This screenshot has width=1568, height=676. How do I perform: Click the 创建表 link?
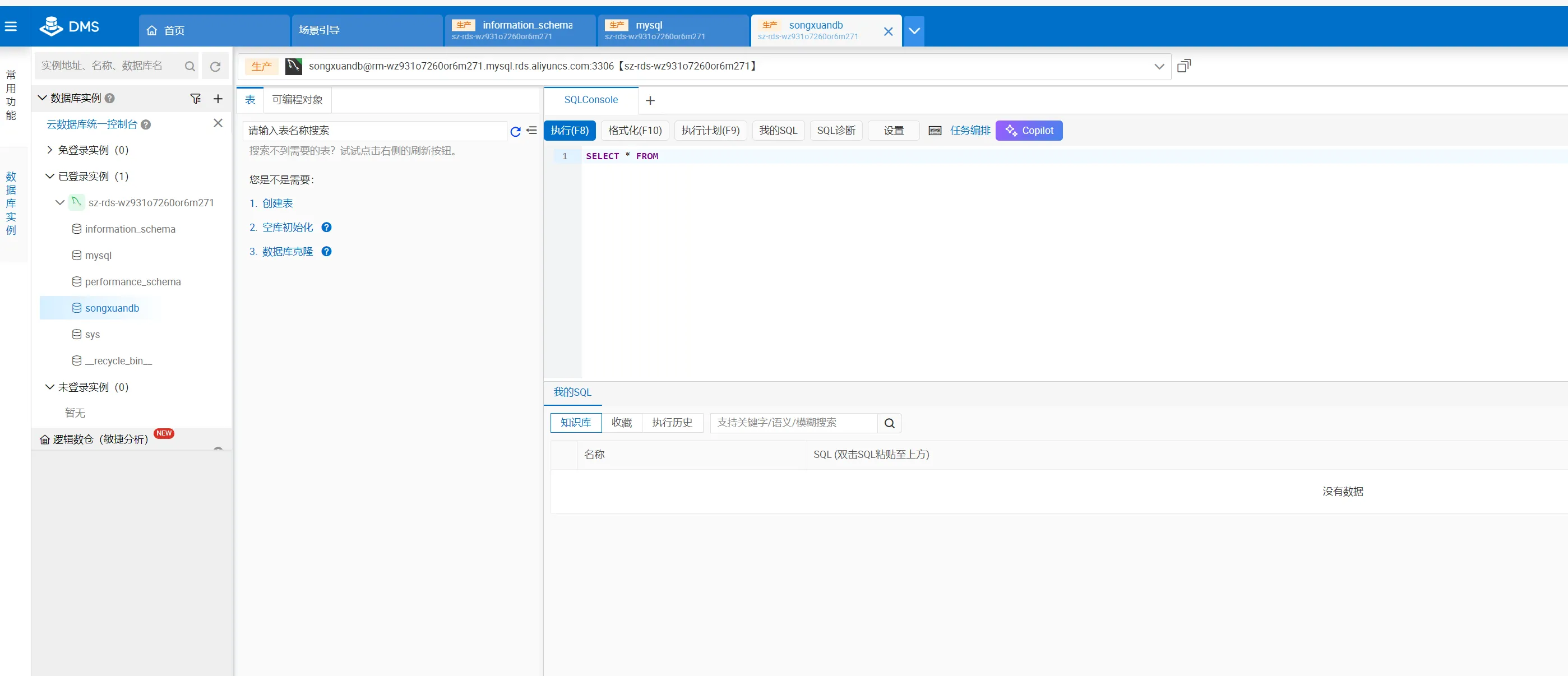pyautogui.click(x=277, y=204)
